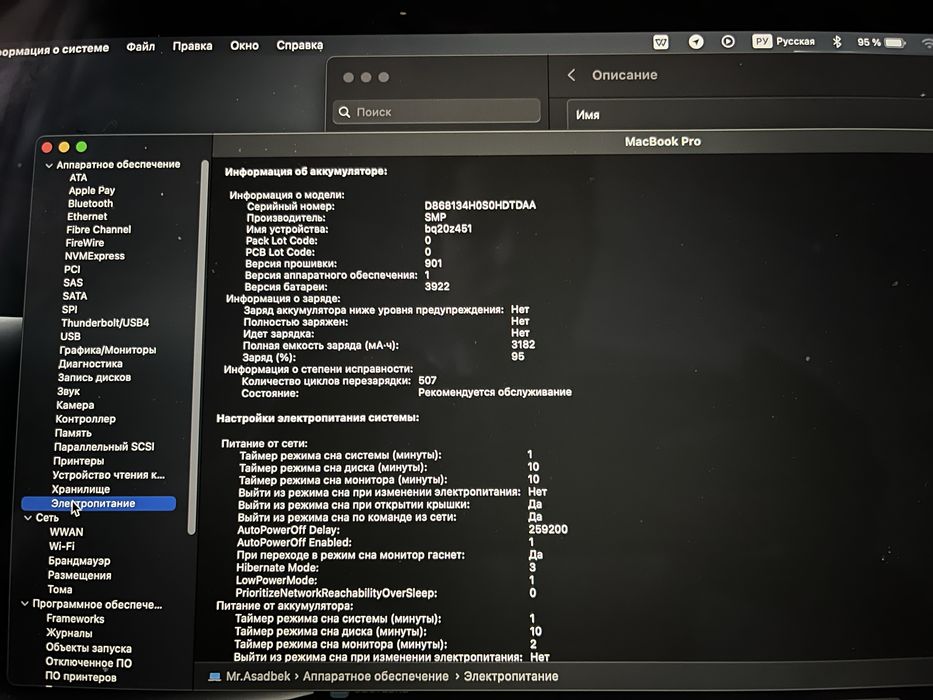This screenshot has width=933, height=700.
Task: Select Apple Pay in the sidebar
Action: click(x=92, y=190)
